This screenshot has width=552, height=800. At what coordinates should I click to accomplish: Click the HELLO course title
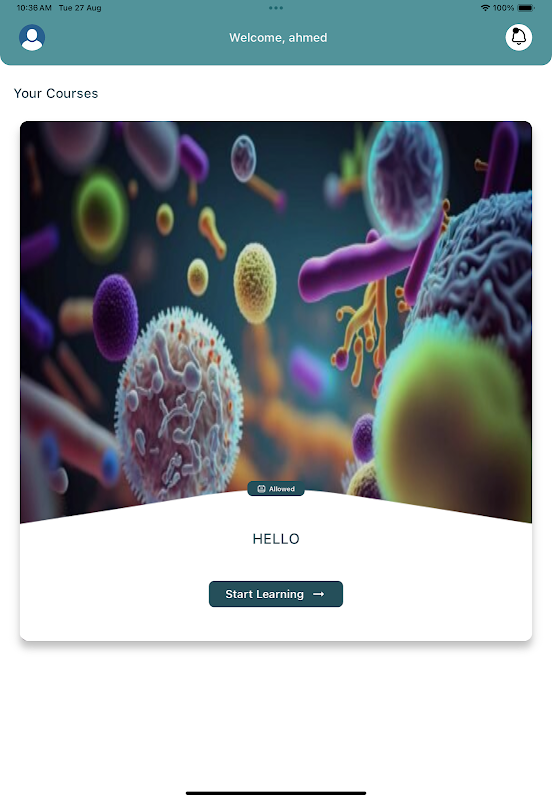point(276,539)
